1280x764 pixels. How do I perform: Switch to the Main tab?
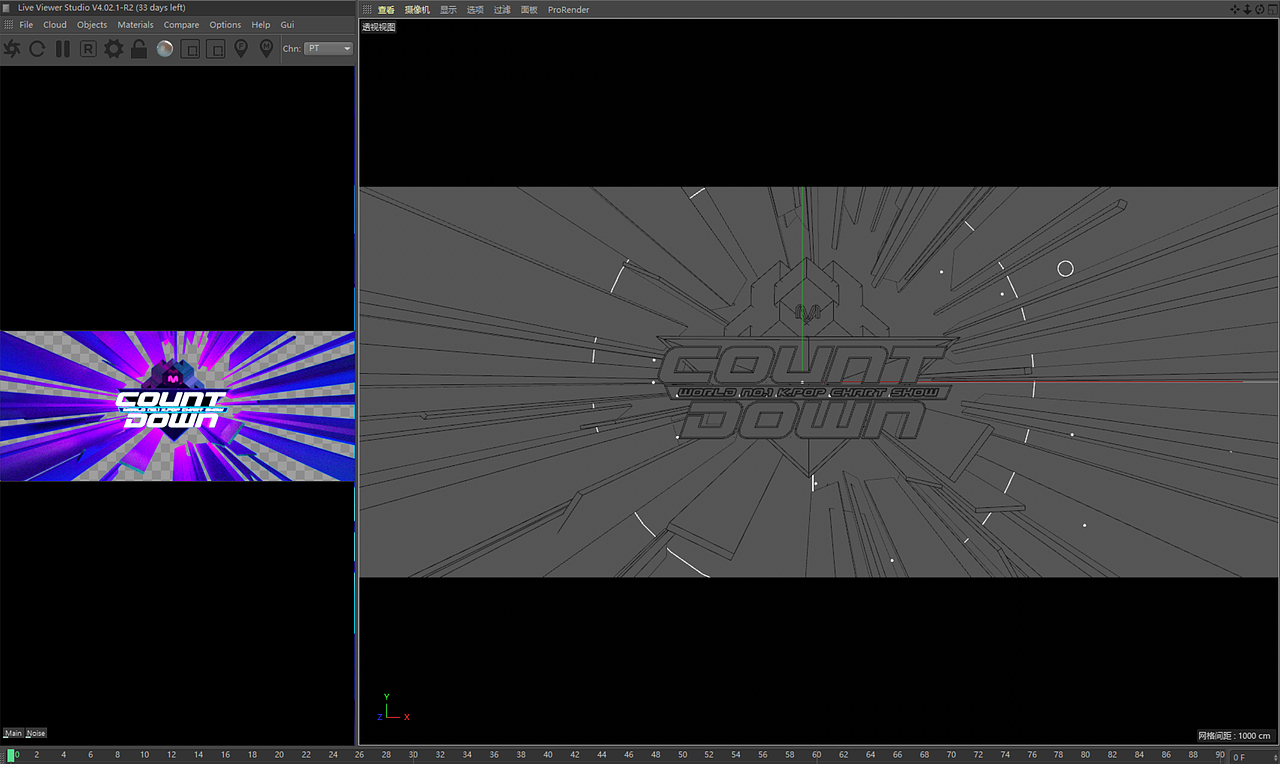click(14, 733)
